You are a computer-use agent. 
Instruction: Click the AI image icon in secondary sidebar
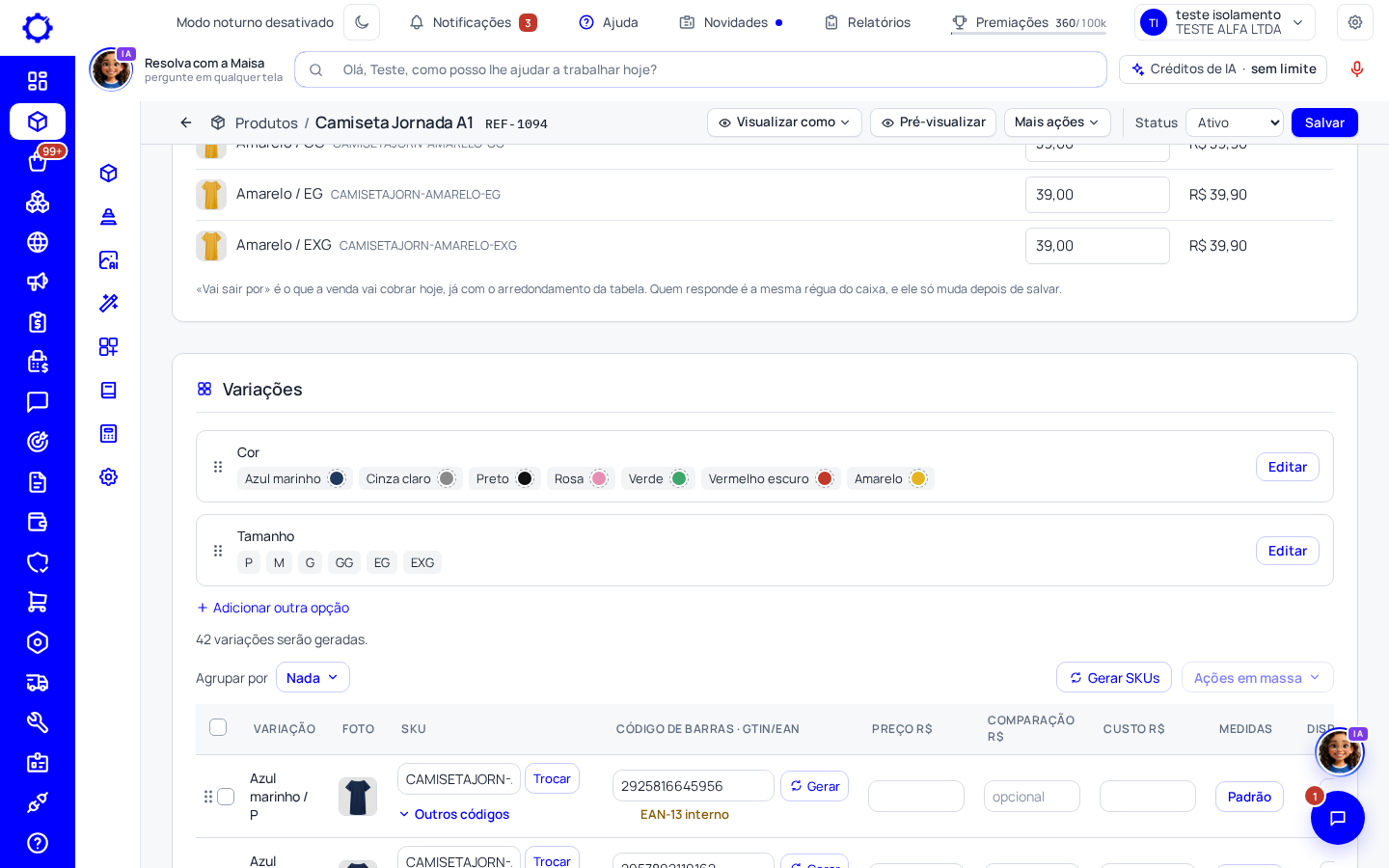109,259
